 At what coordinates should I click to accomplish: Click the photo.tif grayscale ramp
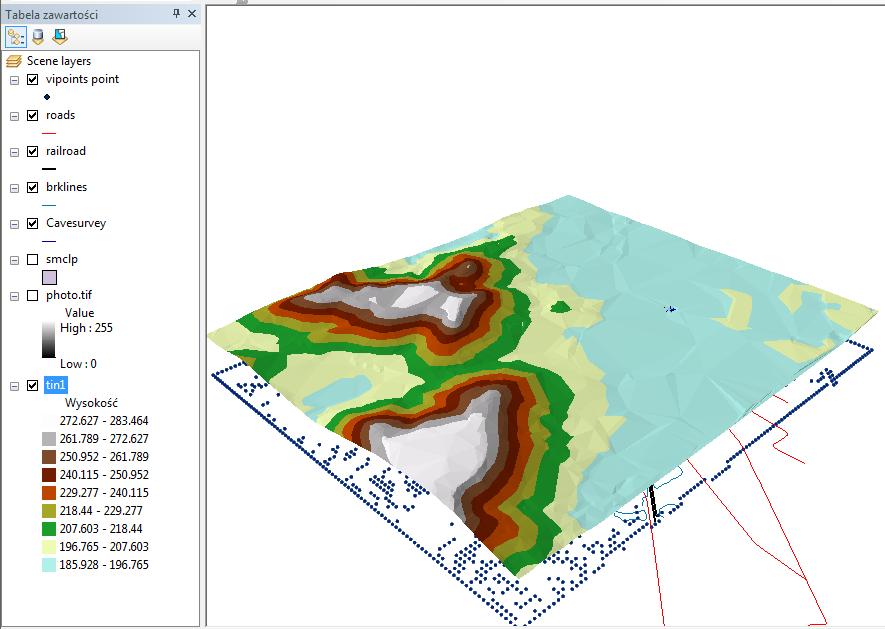point(49,340)
